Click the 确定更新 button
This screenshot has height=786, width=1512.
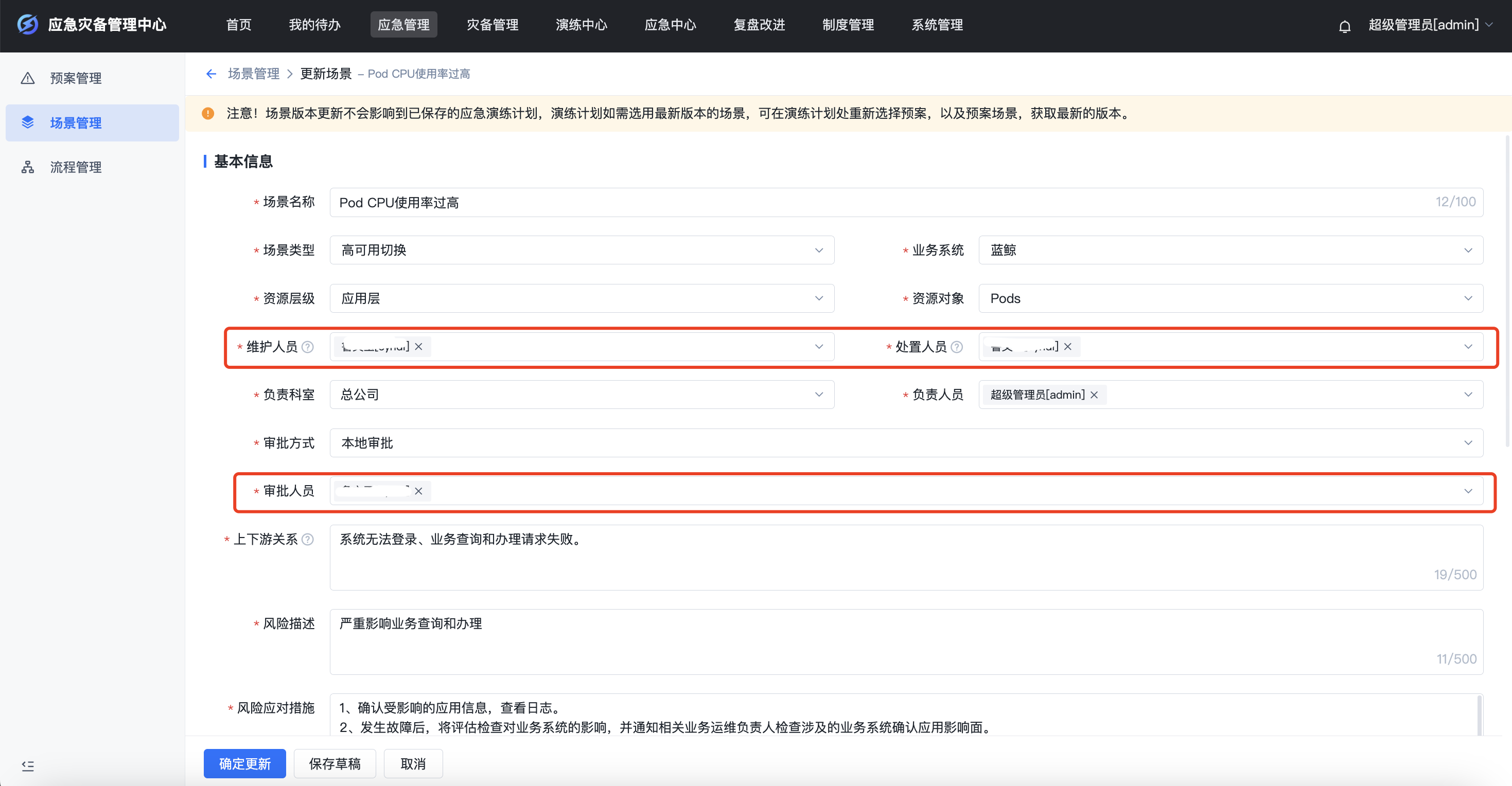[x=245, y=764]
